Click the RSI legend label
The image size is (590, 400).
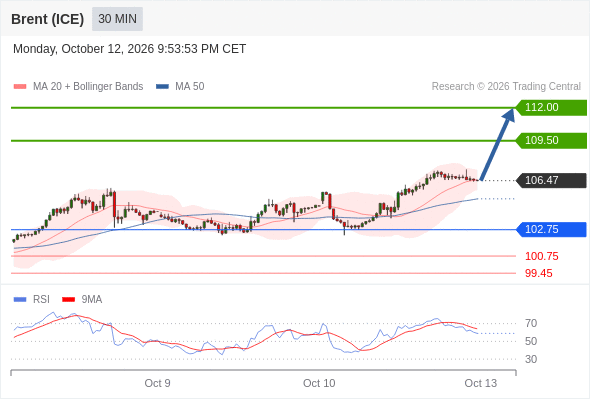pos(41,300)
